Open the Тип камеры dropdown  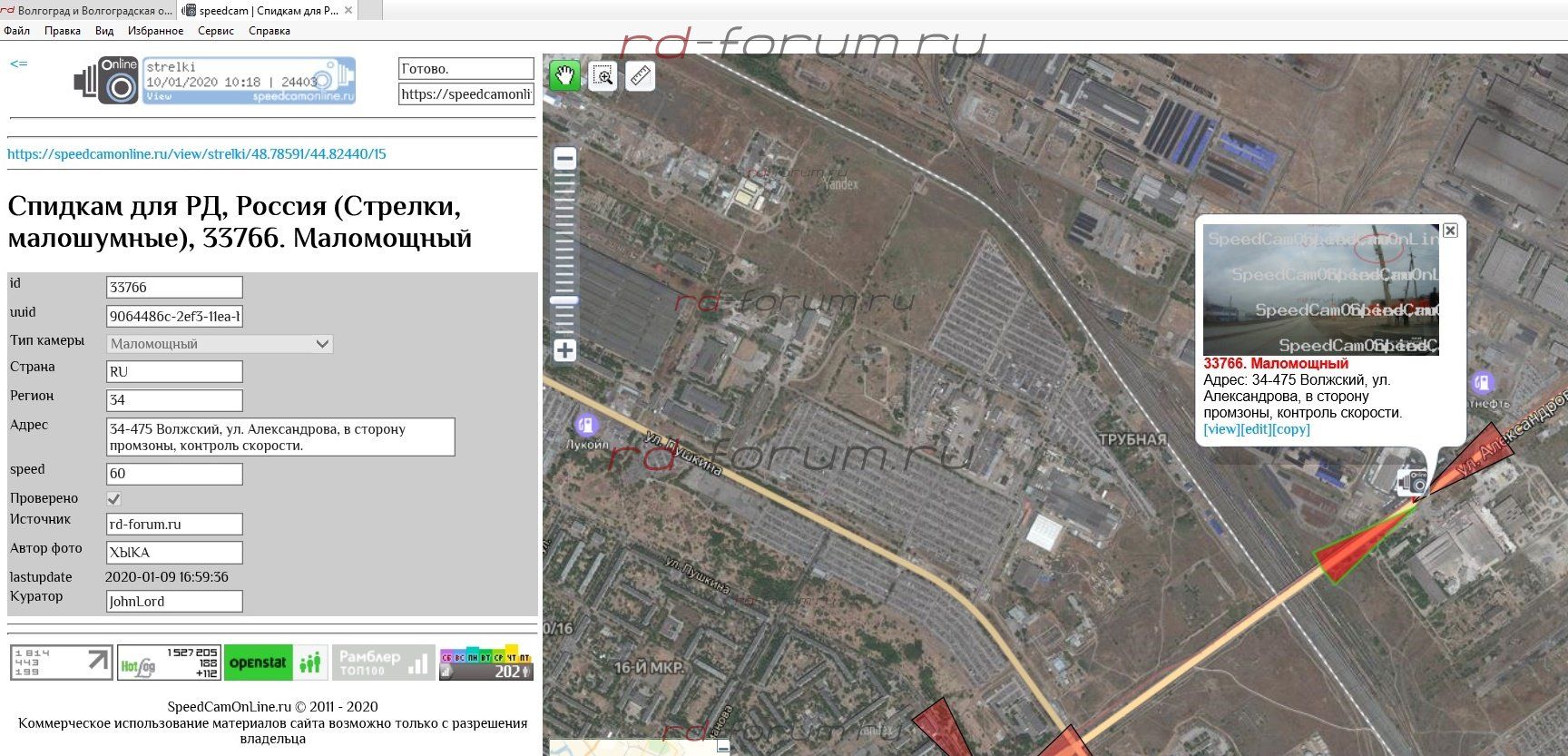pyautogui.click(x=220, y=344)
